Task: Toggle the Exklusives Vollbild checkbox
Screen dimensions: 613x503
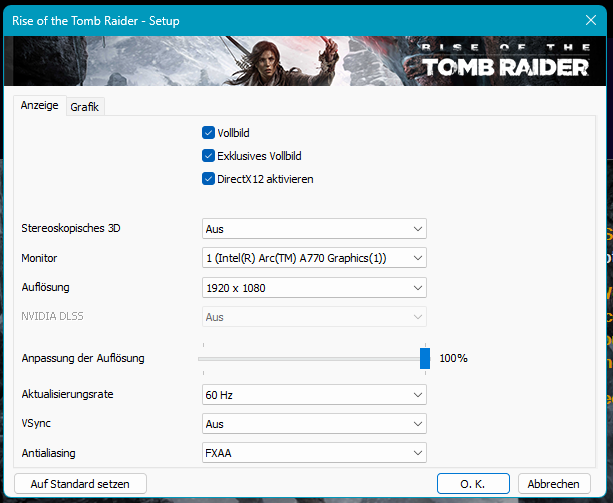Action: pyautogui.click(x=208, y=156)
